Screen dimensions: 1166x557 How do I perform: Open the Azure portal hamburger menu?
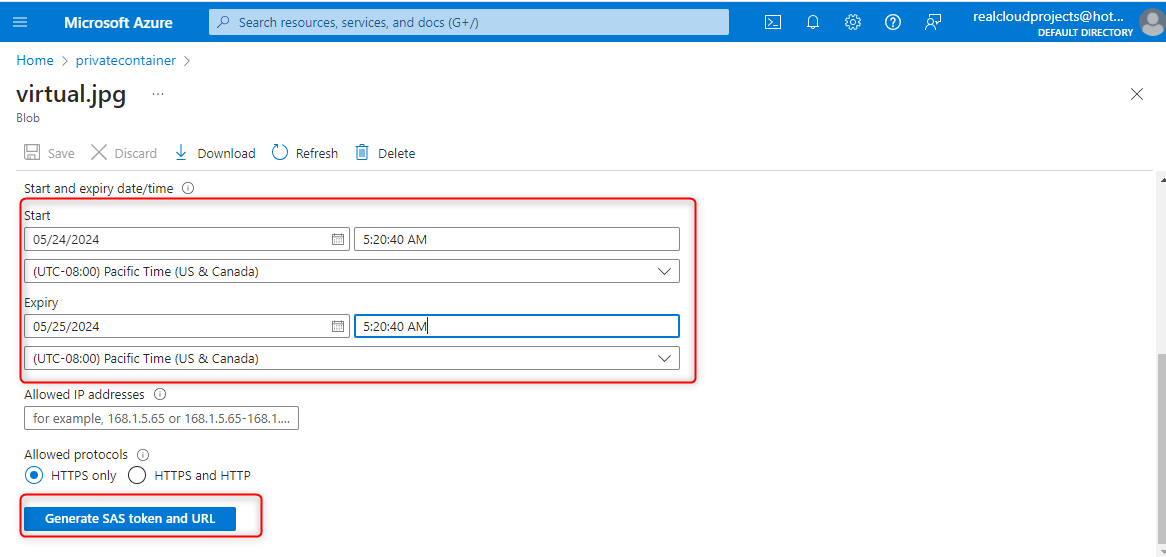(x=21, y=22)
